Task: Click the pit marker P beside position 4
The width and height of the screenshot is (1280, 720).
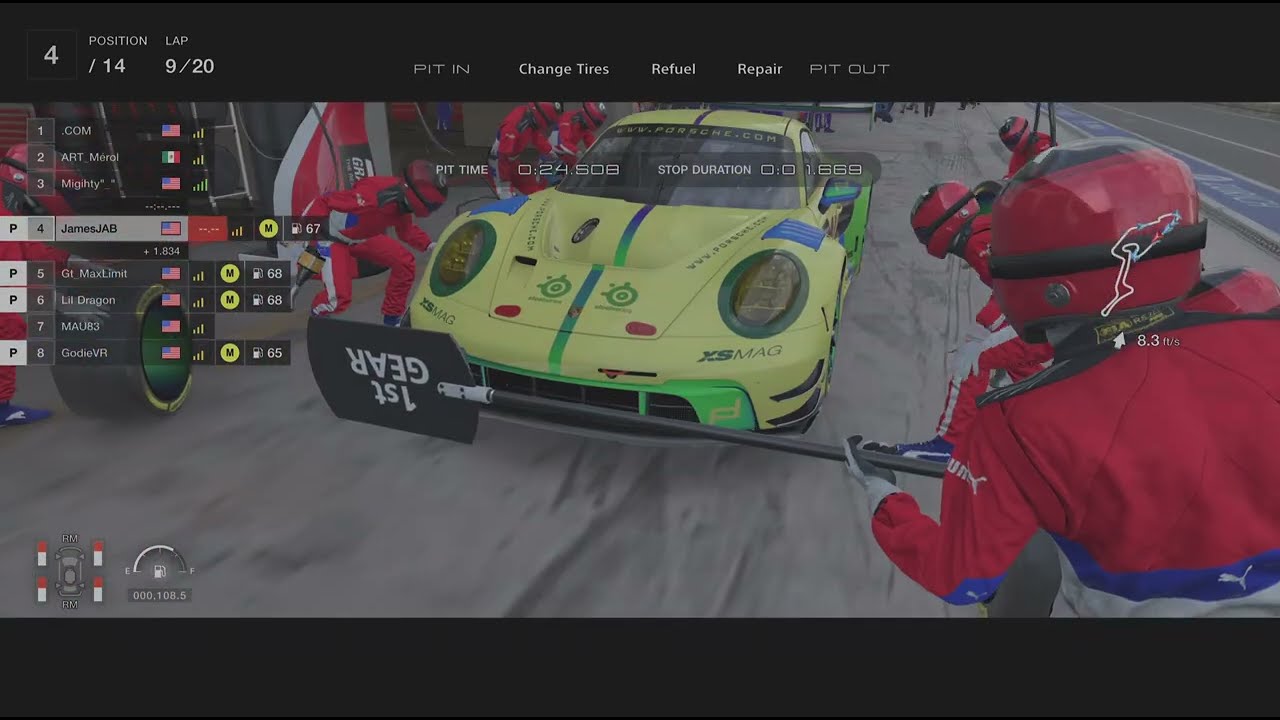Action: click(x=13, y=228)
